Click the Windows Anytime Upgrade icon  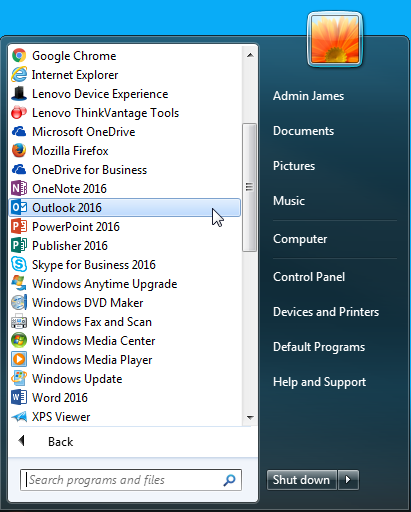point(19,283)
